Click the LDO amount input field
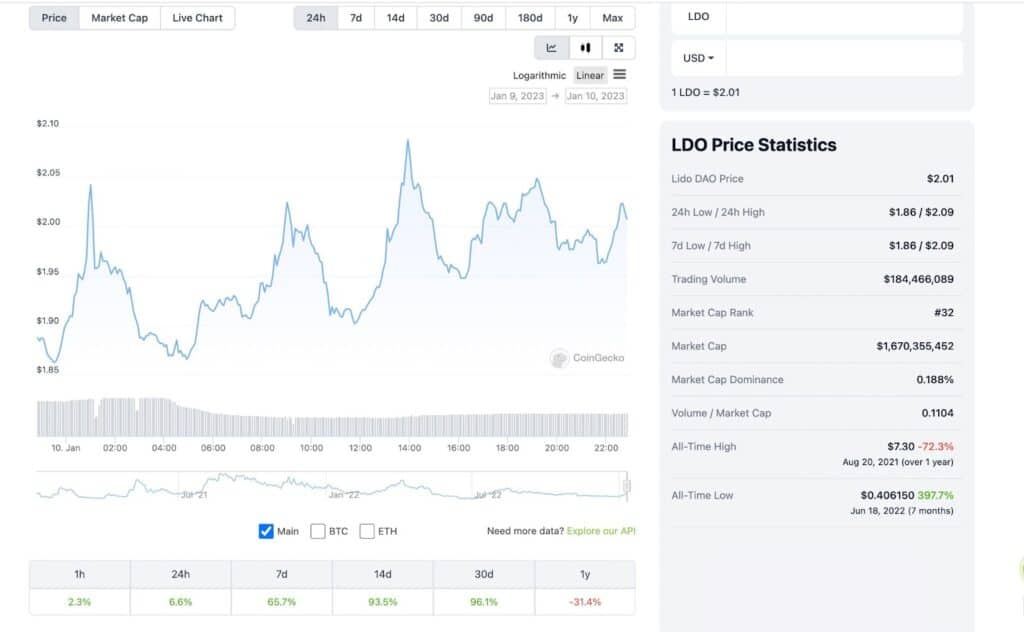Viewport: 1024px width, 632px height. [844, 17]
